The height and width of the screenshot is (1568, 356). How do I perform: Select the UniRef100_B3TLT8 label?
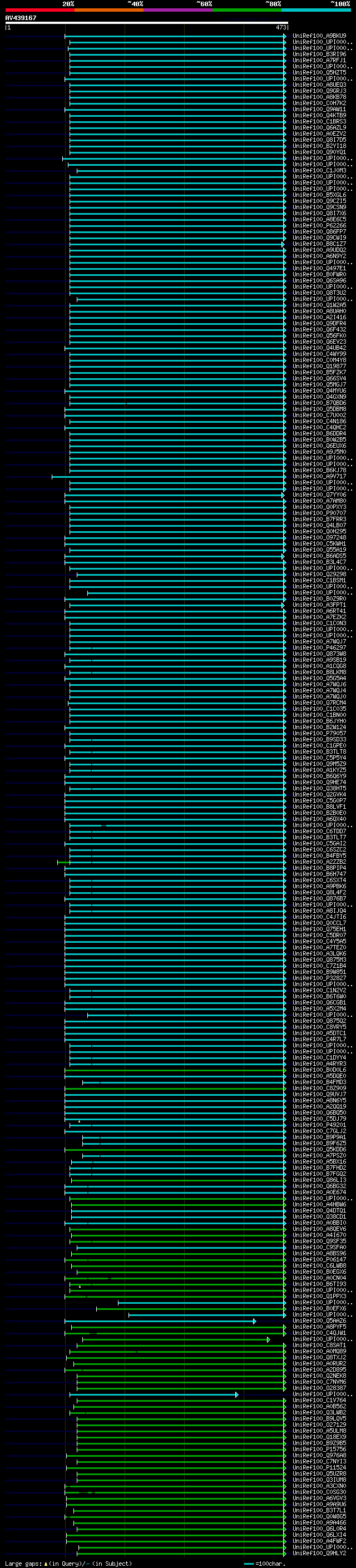(x=319, y=751)
